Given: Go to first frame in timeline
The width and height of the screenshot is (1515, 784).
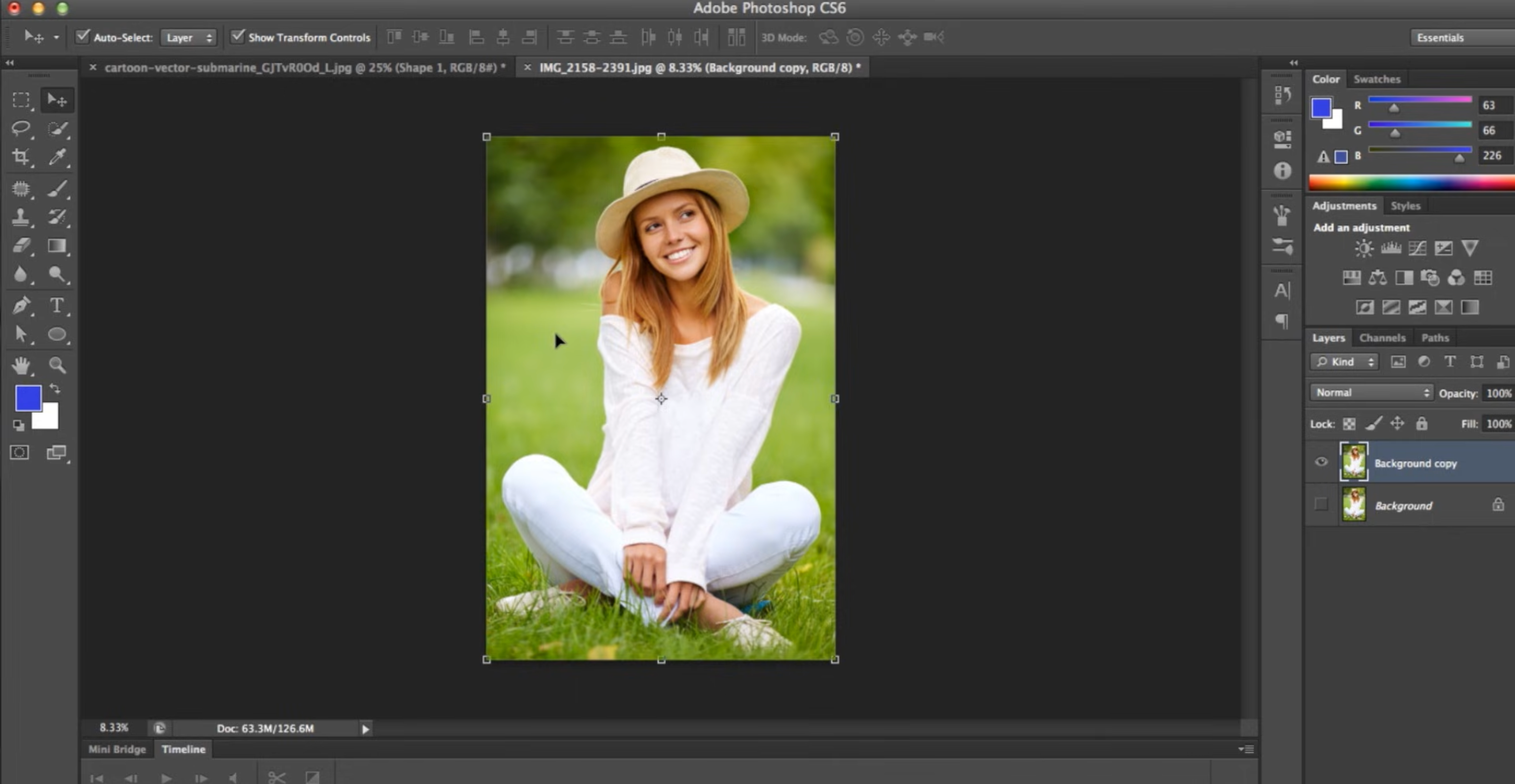Looking at the screenshot, I should (96, 778).
